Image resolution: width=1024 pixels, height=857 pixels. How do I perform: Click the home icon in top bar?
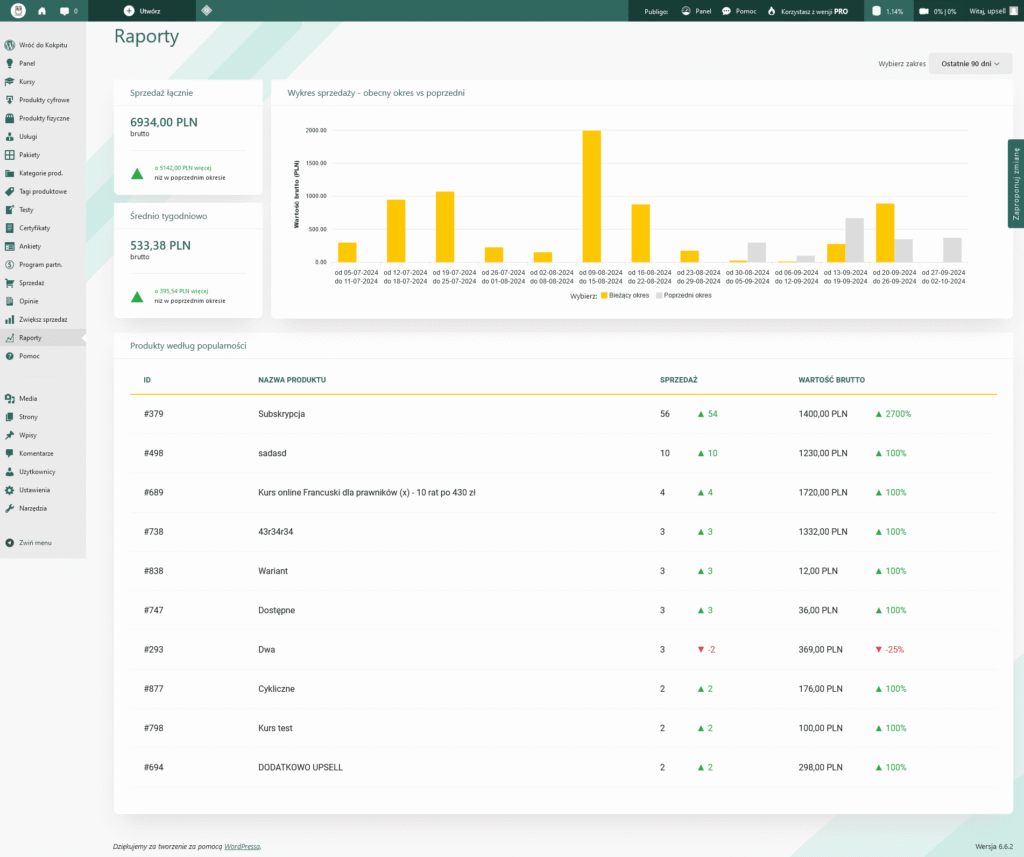tap(42, 11)
